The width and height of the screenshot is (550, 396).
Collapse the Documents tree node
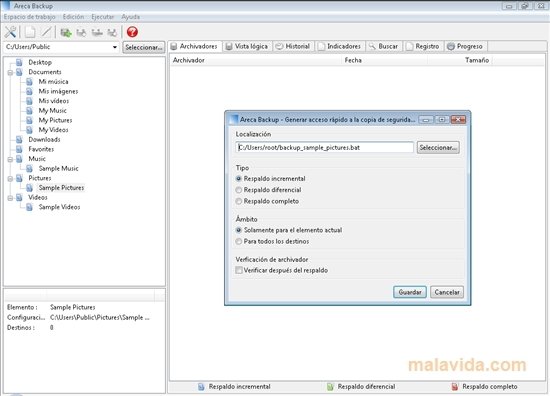(x=10, y=72)
